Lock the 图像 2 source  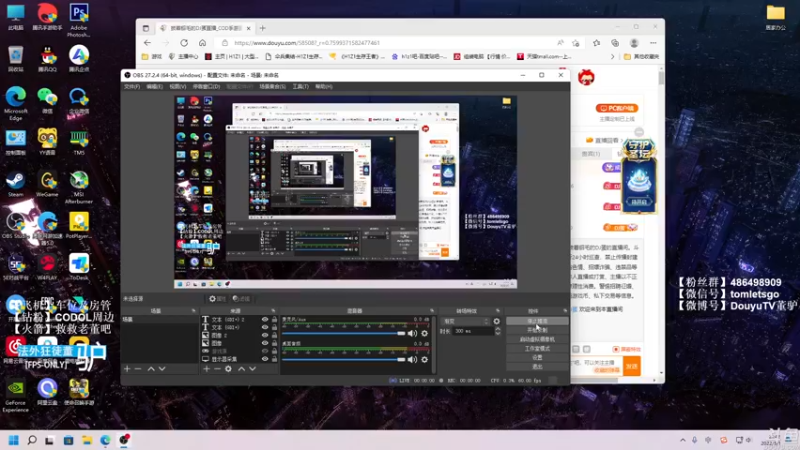pyautogui.click(x=274, y=335)
